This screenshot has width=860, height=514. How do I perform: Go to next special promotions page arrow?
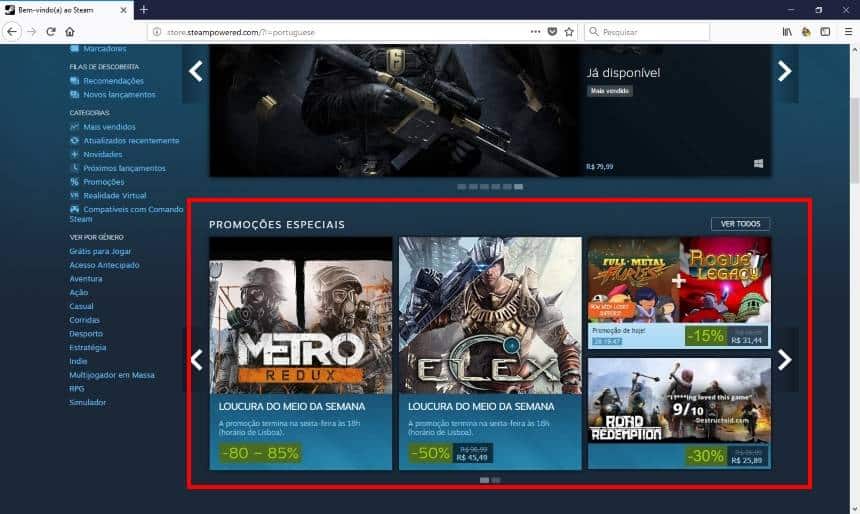point(785,360)
